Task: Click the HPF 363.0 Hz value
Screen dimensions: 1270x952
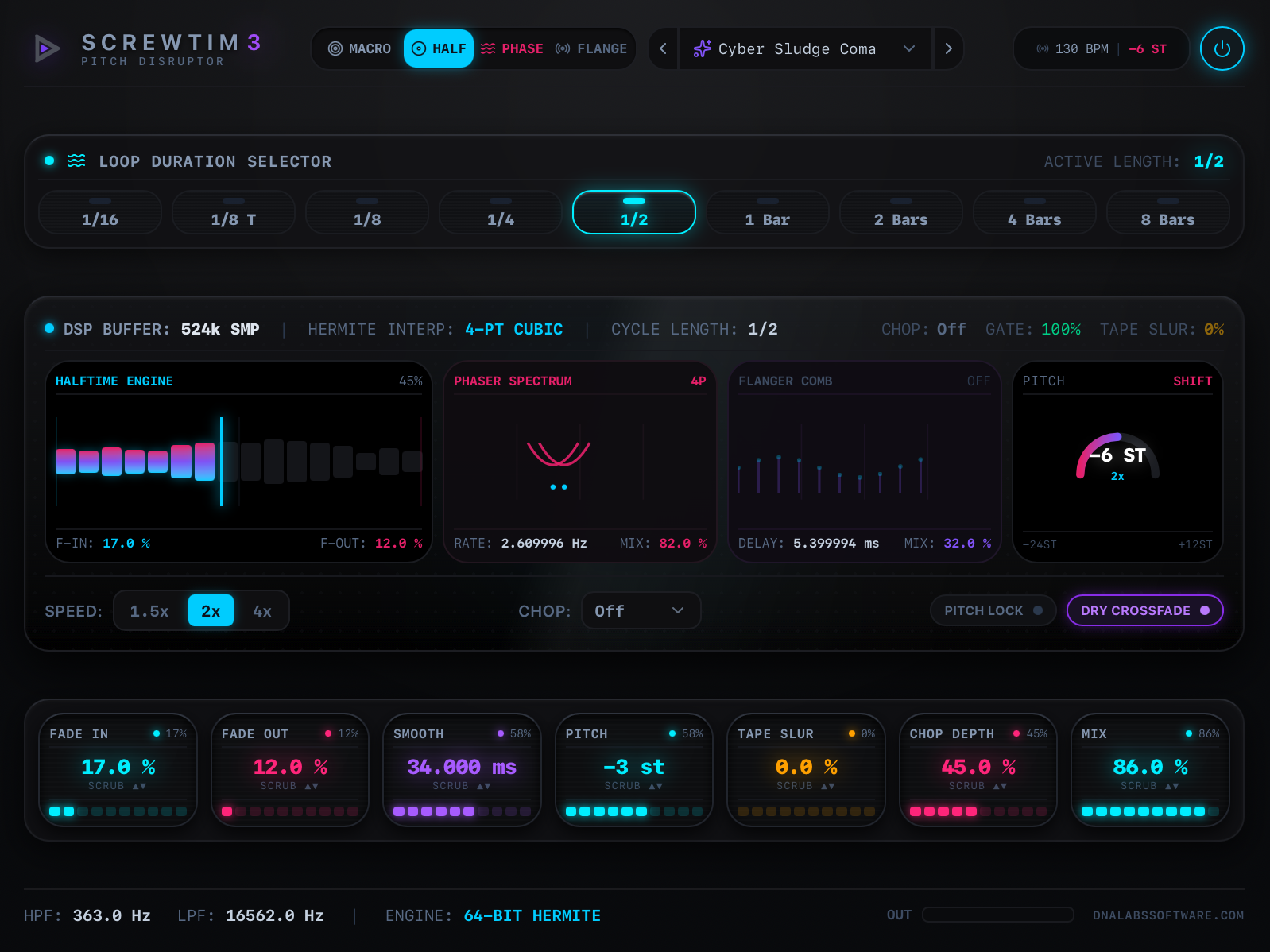Action: click(x=112, y=915)
